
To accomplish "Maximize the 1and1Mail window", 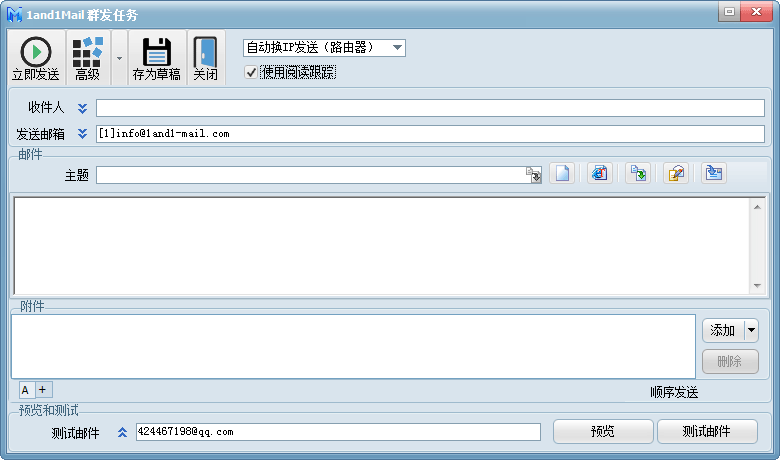I will click(729, 11).
